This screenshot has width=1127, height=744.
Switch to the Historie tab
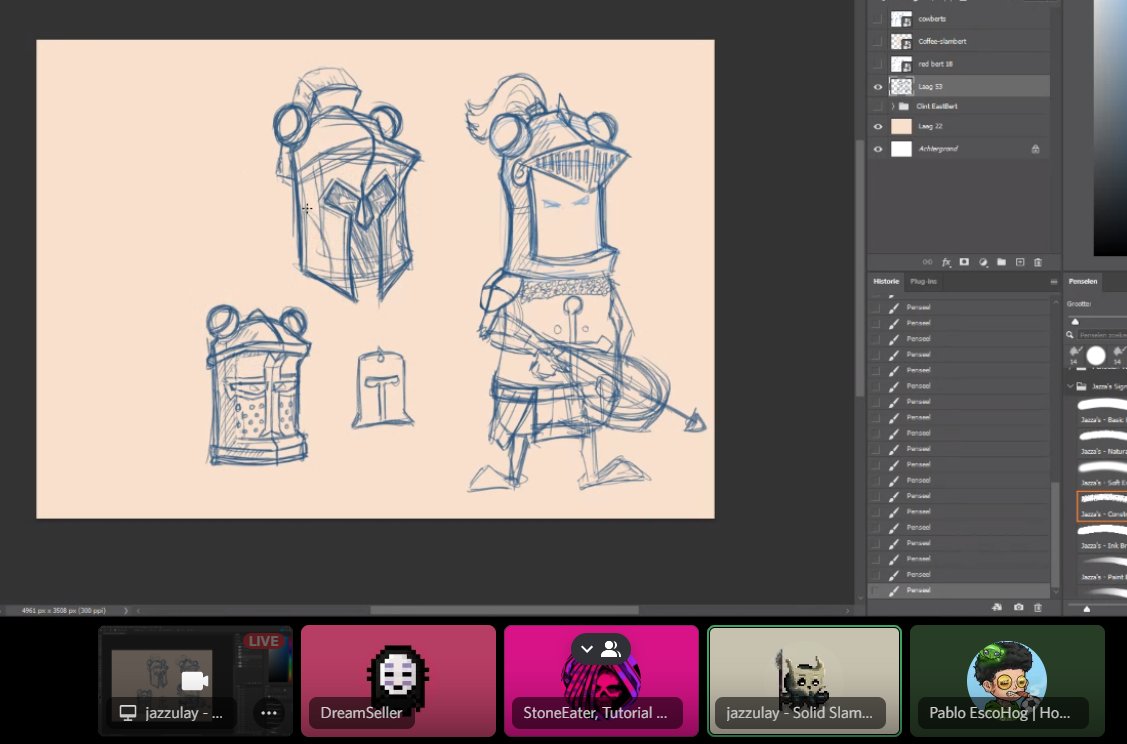point(886,282)
